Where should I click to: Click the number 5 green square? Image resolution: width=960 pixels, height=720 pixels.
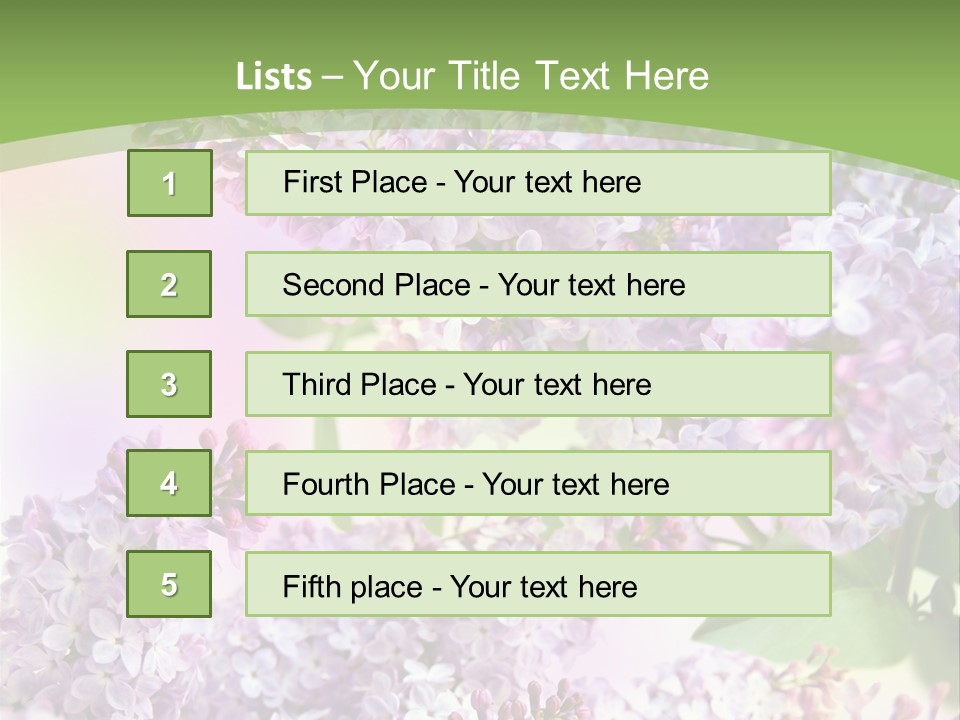tap(169, 584)
